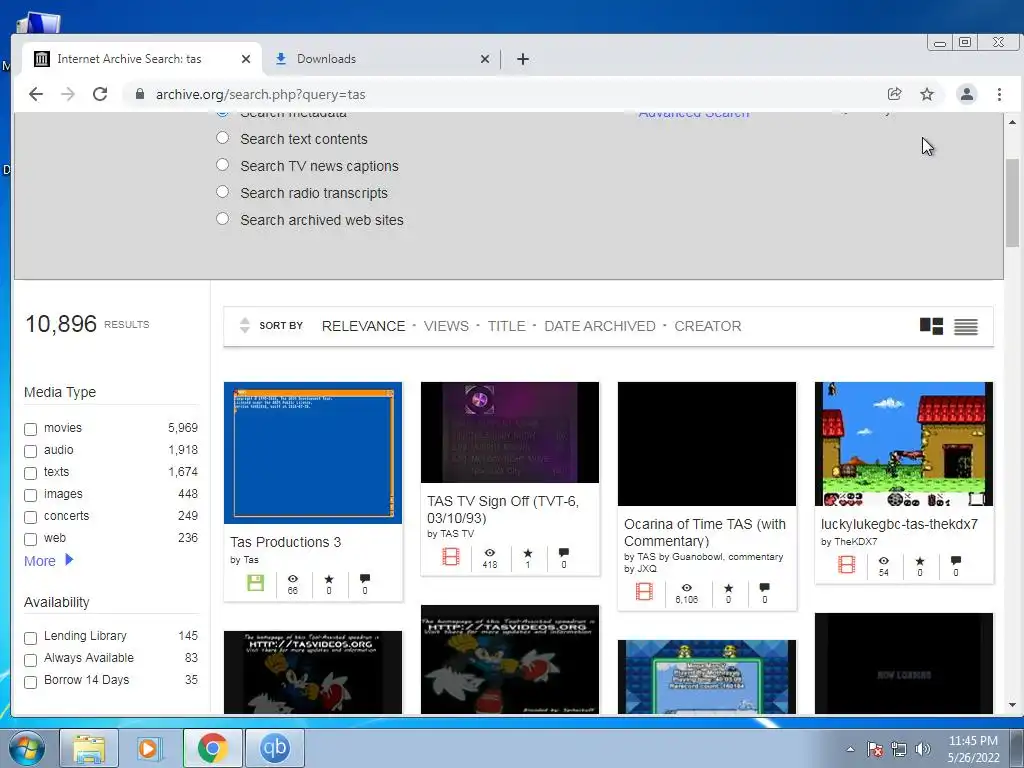
Task: Switch to tile view layout icon
Action: pos(931,326)
